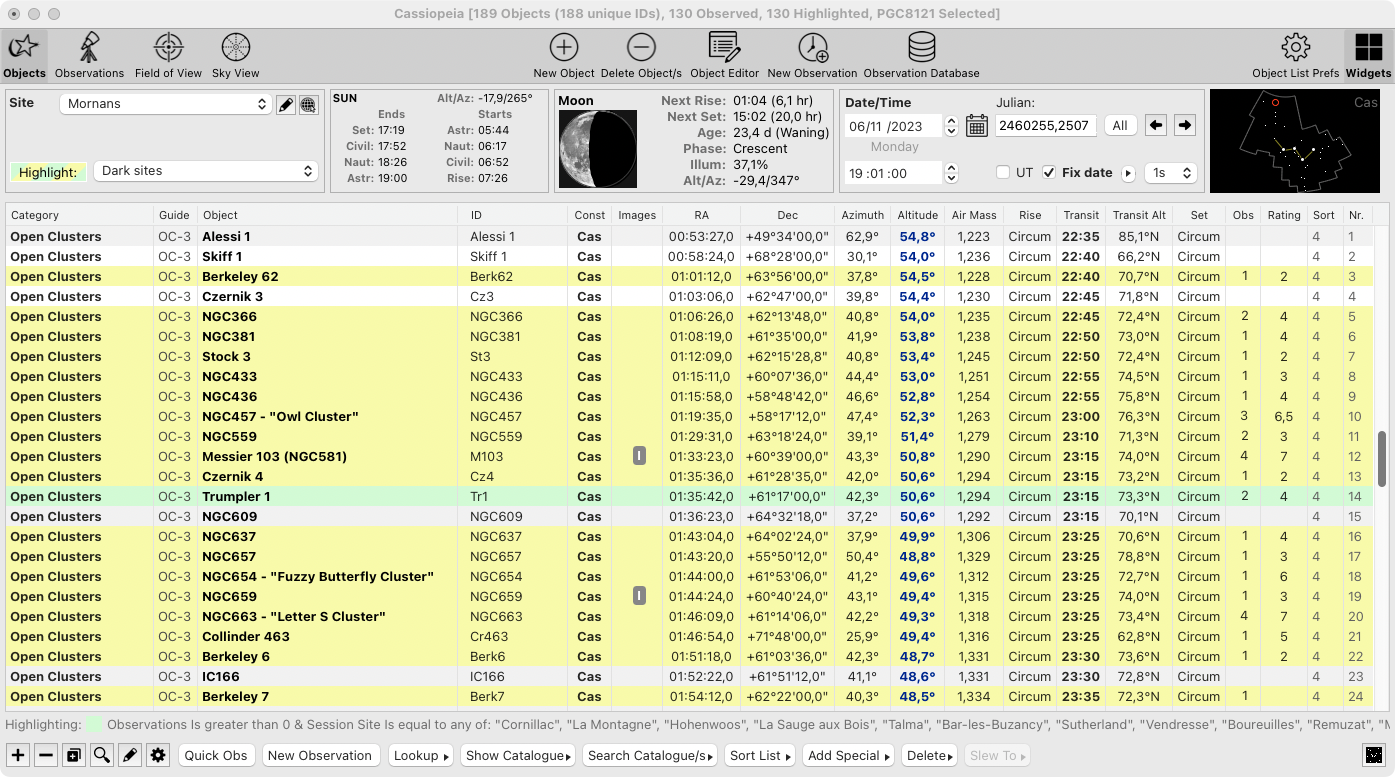This screenshot has height=777, width=1395.
Task: Expand the Search Catalogue/s menu button
Action: tap(650, 755)
